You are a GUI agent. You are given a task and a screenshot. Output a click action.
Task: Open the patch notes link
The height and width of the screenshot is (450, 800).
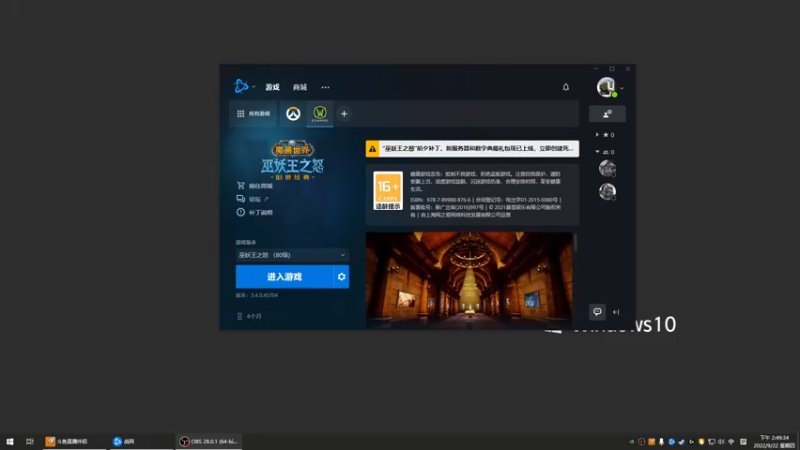255,212
